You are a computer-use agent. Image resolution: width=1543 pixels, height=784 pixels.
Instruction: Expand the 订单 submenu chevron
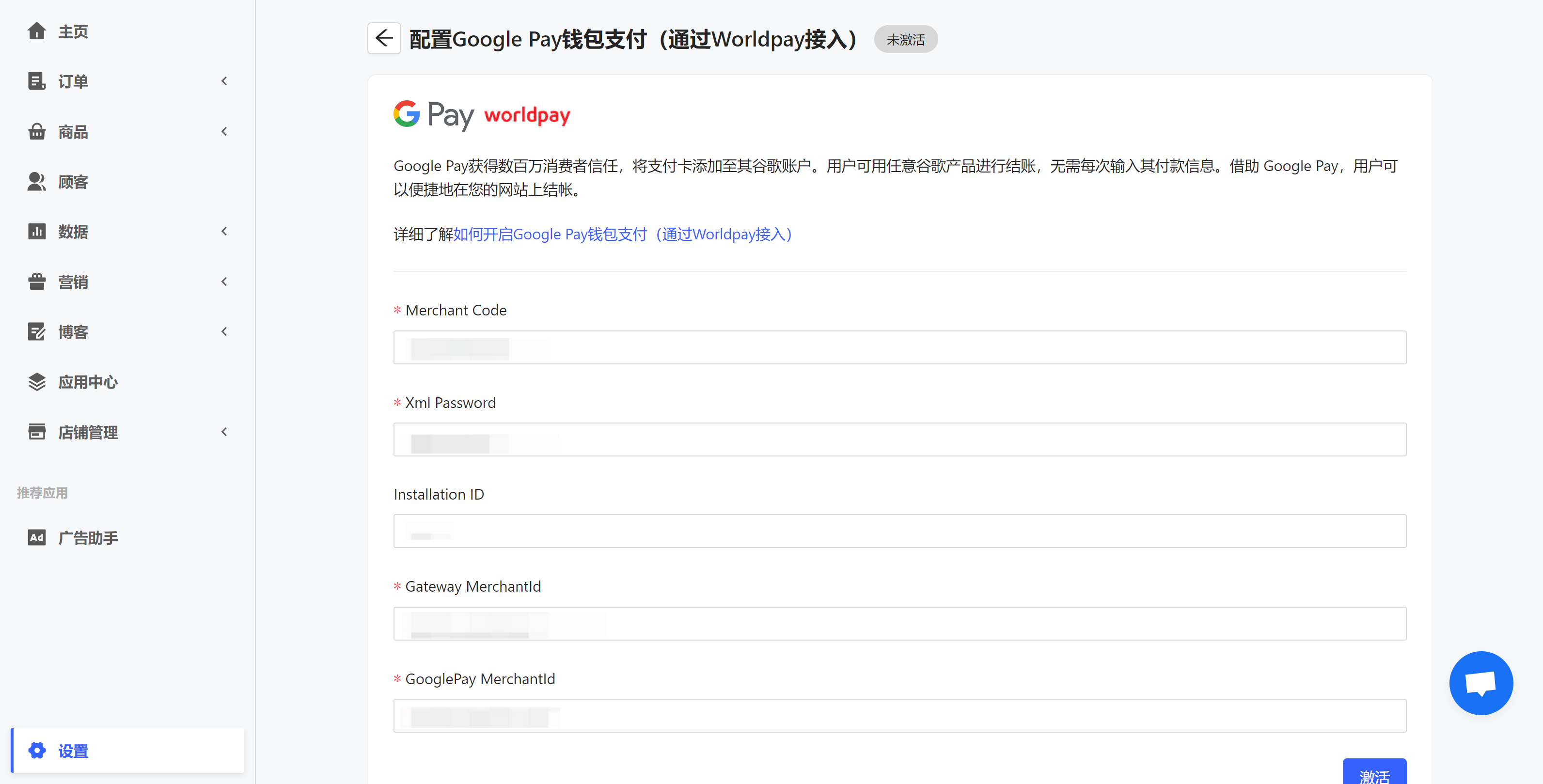click(x=225, y=81)
